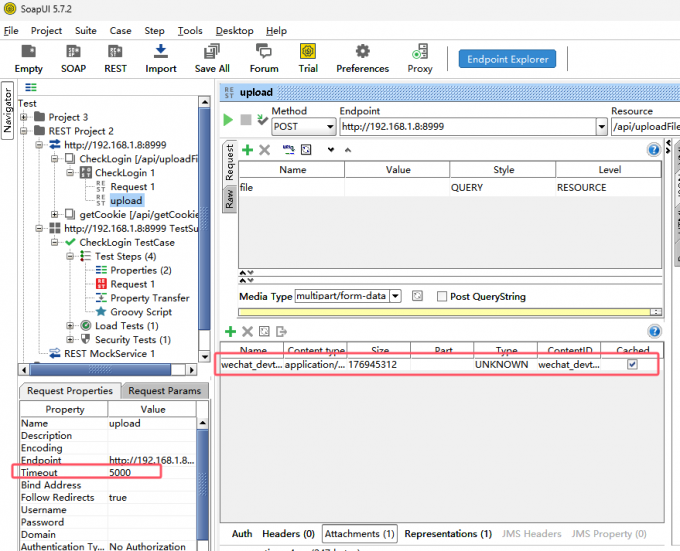Viewport: 680px width, 551px height.
Task: Switch to Headers (0) tab
Action: click(288, 534)
